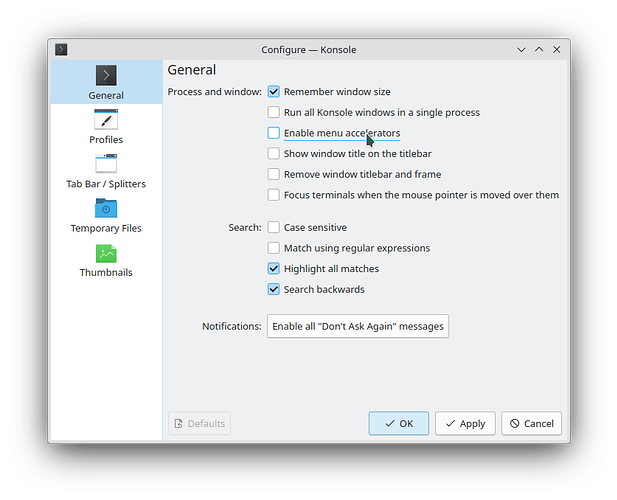
Task: Toggle Remember window size checkbox
Action: click(273, 92)
